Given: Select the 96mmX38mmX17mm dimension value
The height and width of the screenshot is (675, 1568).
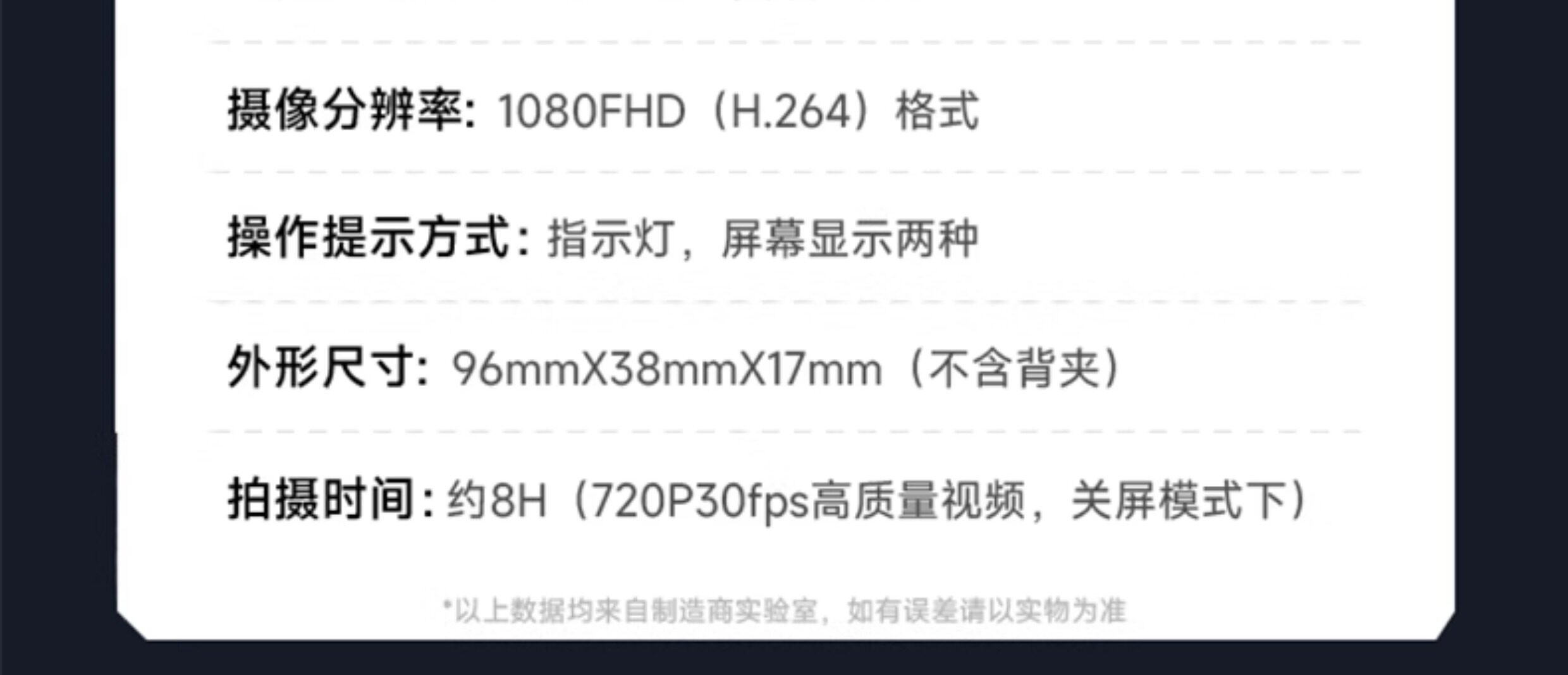Looking at the screenshot, I should pyautogui.click(x=667, y=370).
